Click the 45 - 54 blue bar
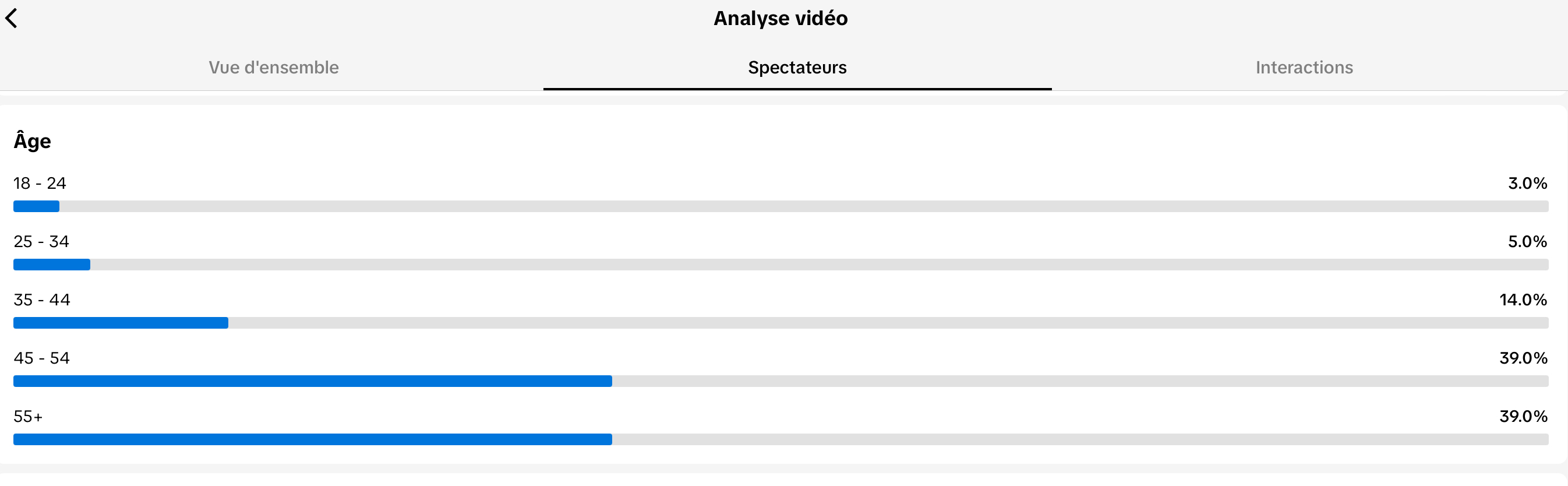 313,381
